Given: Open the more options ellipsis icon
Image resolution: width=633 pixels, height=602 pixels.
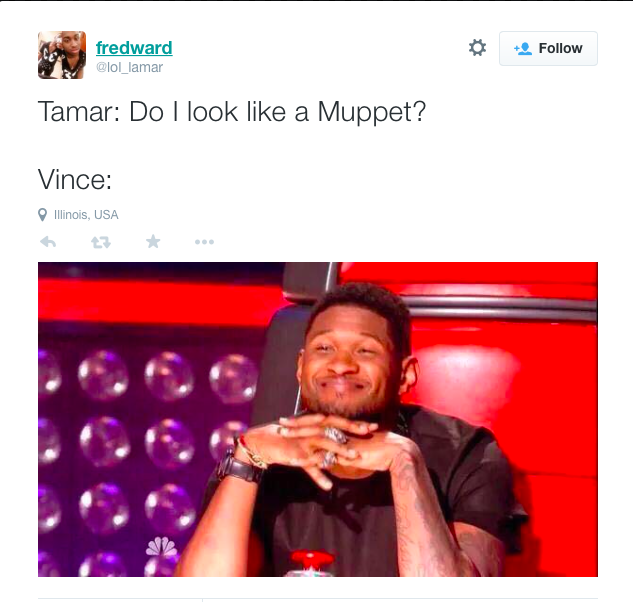Looking at the screenshot, I should (x=204, y=242).
